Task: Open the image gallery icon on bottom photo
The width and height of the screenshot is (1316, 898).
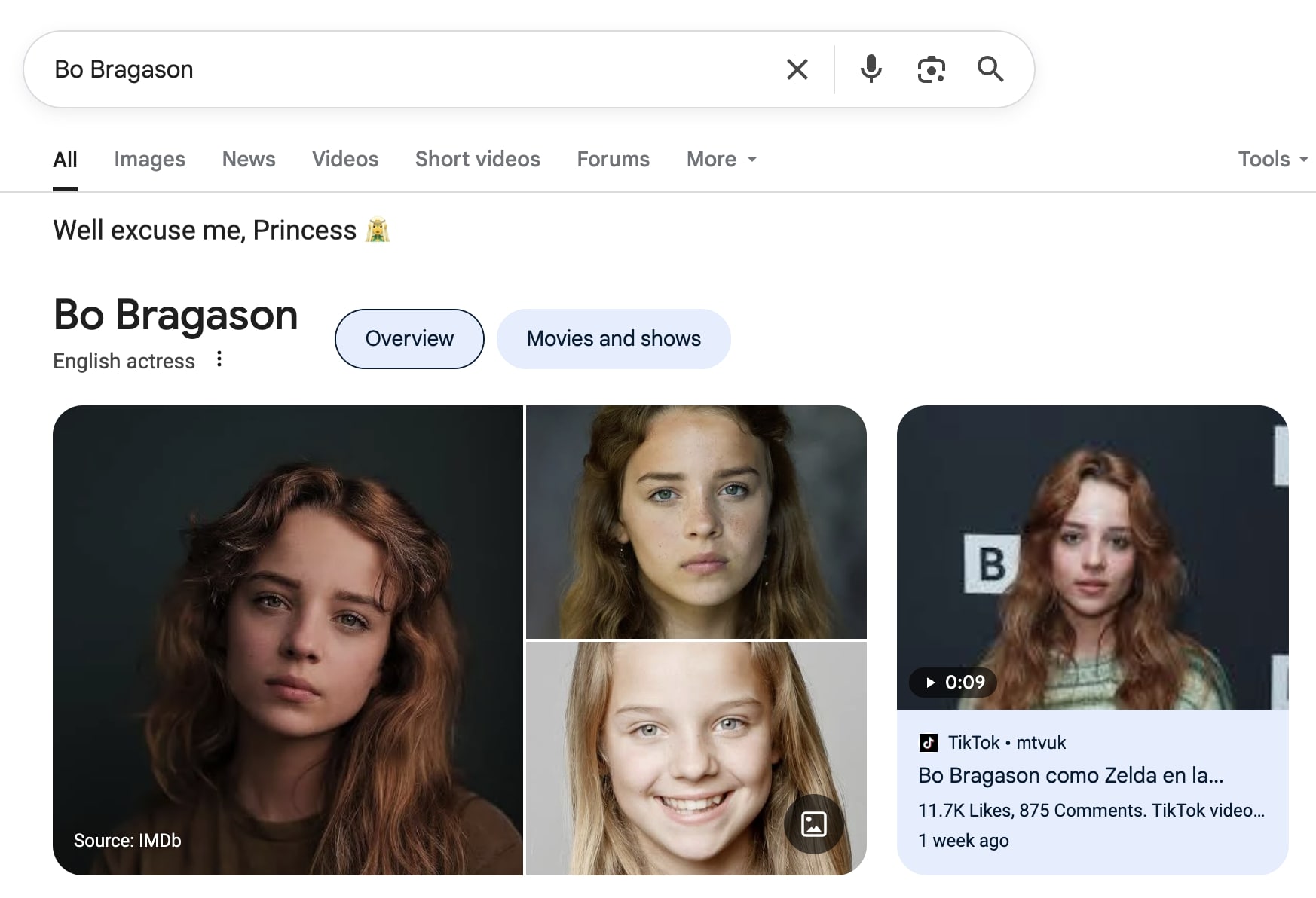Action: (x=813, y=824)
